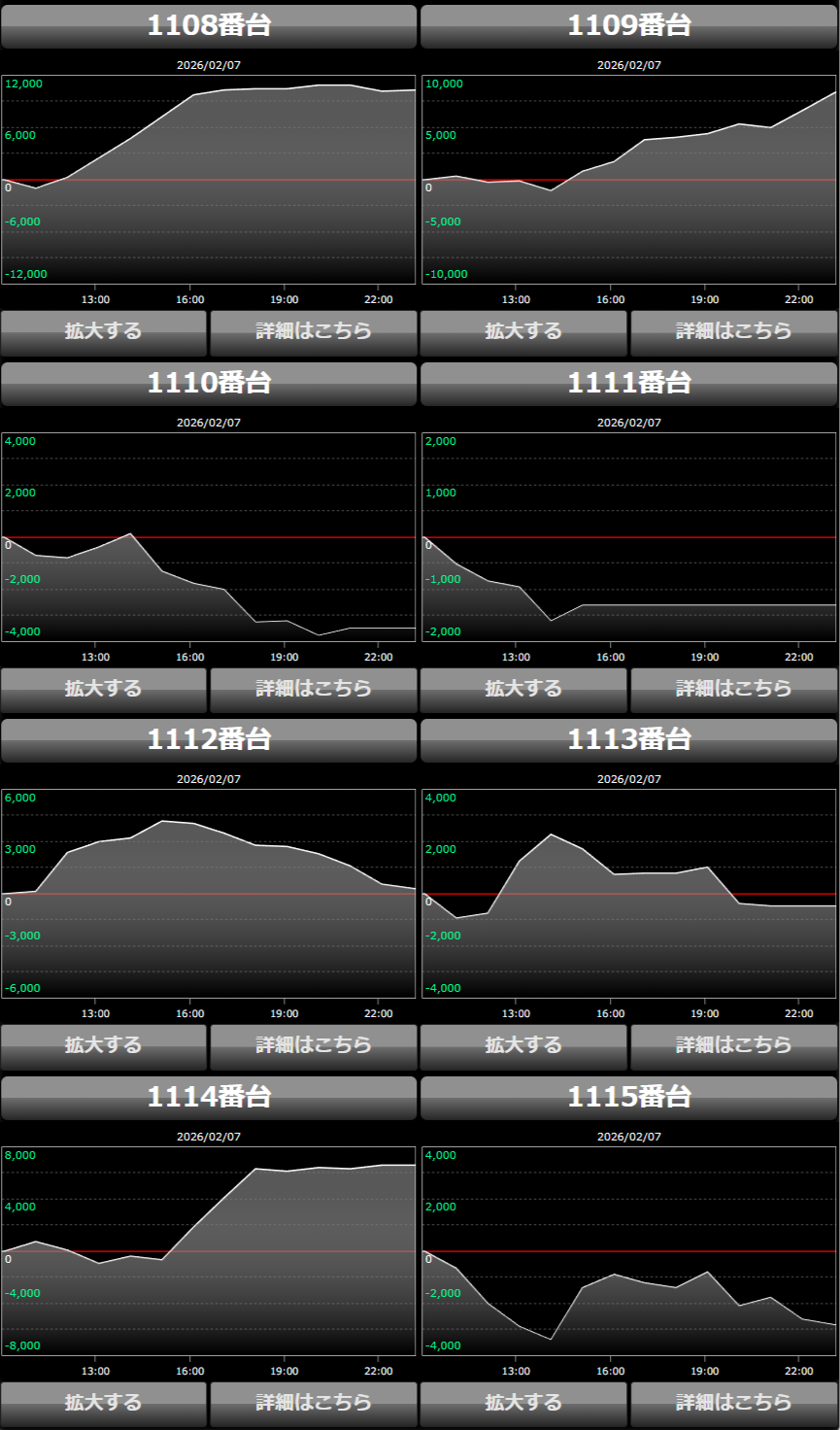Open 詳細はこちら for machine 1108
The image size is (840, 1430).
[313, 332]
